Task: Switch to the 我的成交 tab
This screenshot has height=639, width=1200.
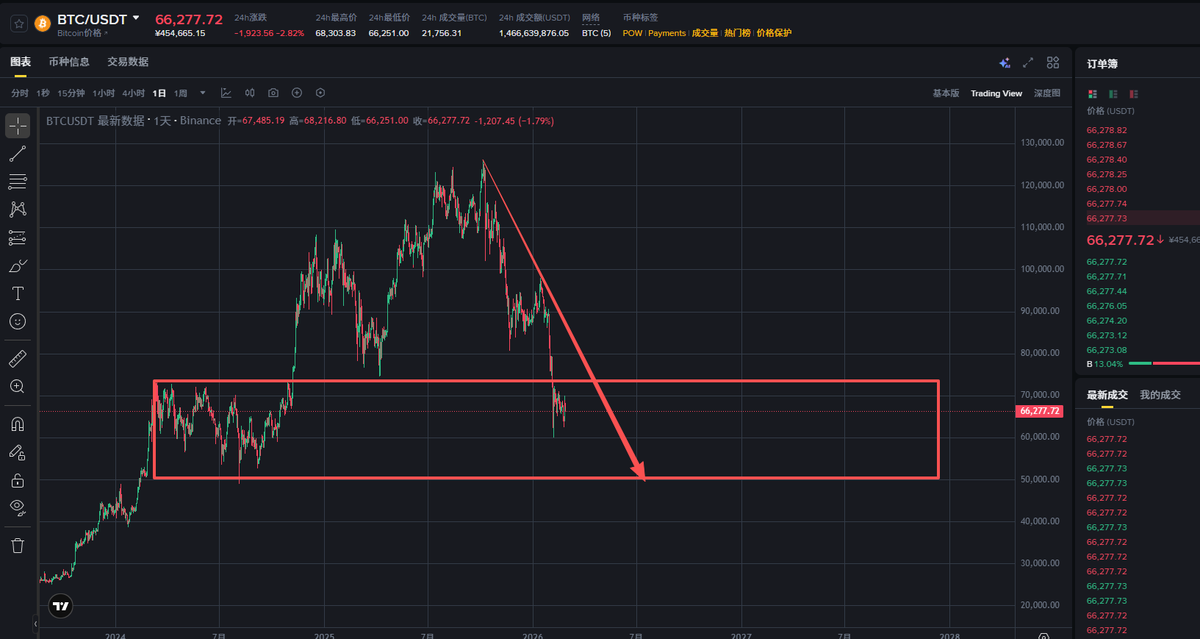Action: point(1160,395)
